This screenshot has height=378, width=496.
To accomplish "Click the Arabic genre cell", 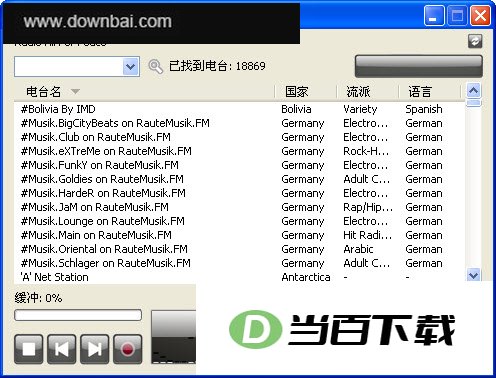I will (x=358, y=249).
